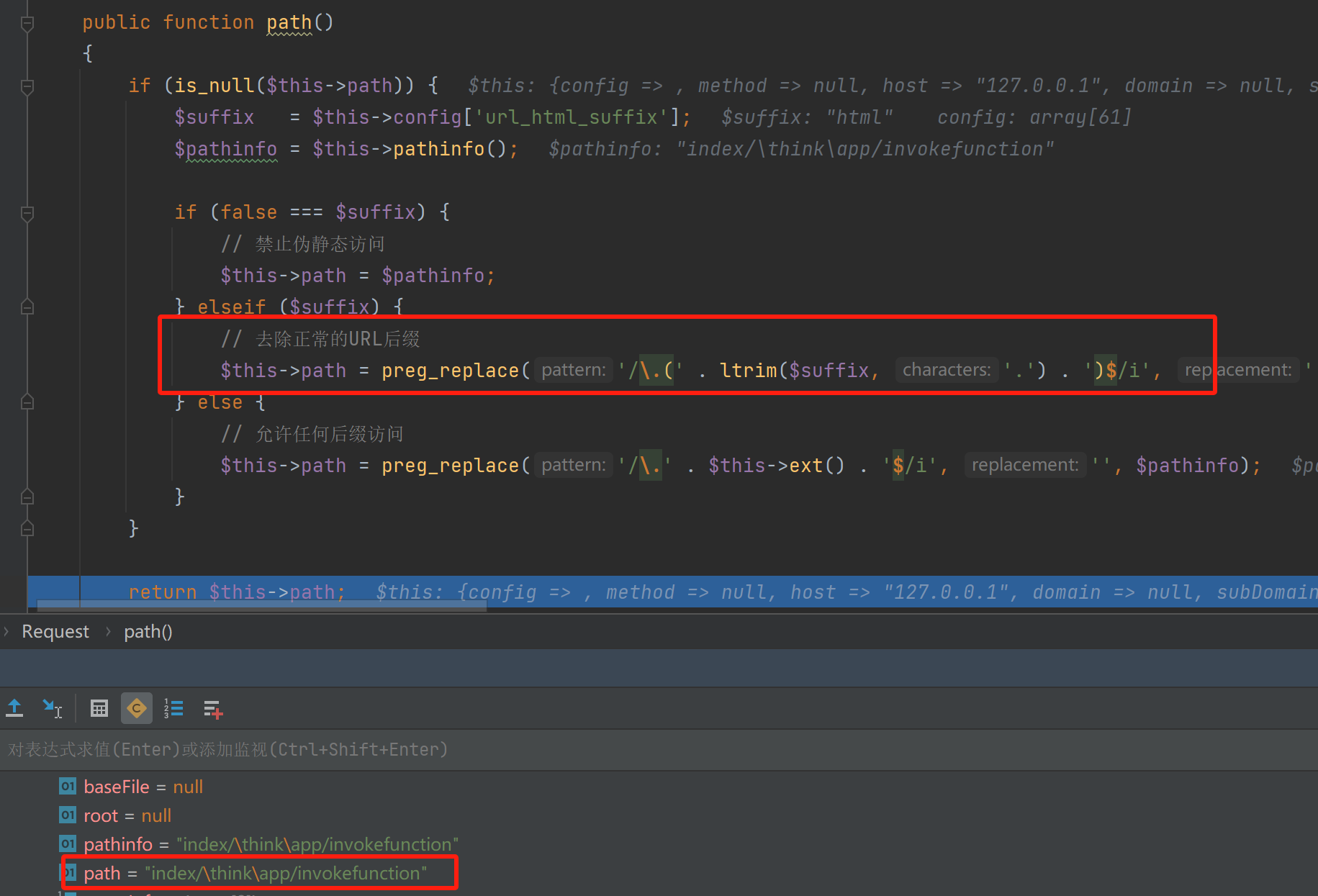This screenshot has width=1318, height=896.
Task: Click the preg_replace call in elseif branch
Action: click(x=449, y=371)
